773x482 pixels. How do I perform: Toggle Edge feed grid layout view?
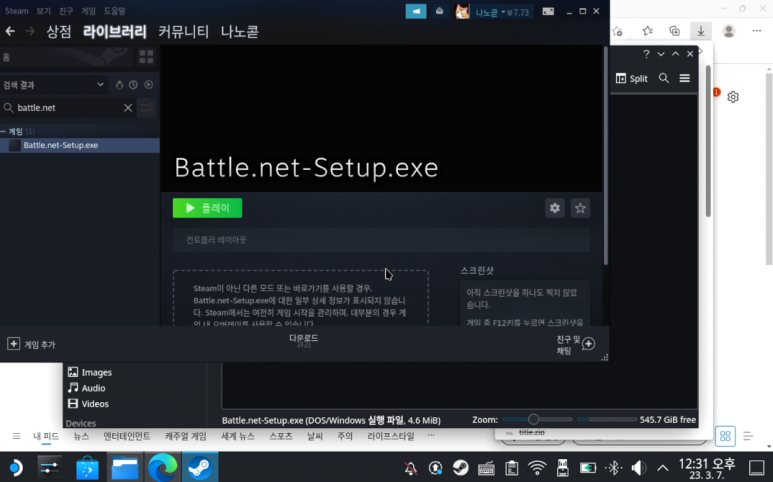coord(725,436)
